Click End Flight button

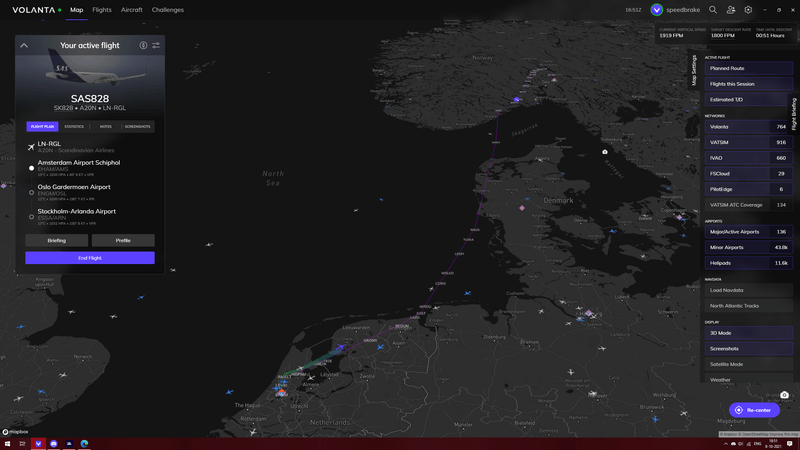click(x=90, y=258)
